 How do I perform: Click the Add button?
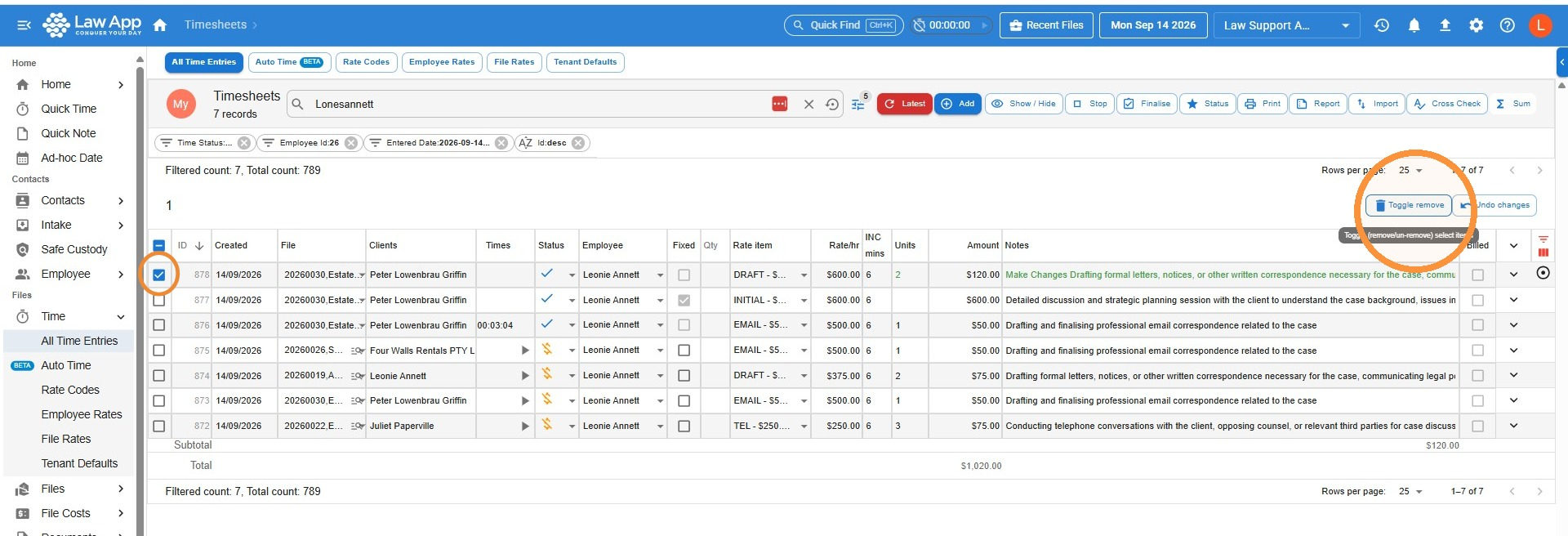tap(957, 104)
